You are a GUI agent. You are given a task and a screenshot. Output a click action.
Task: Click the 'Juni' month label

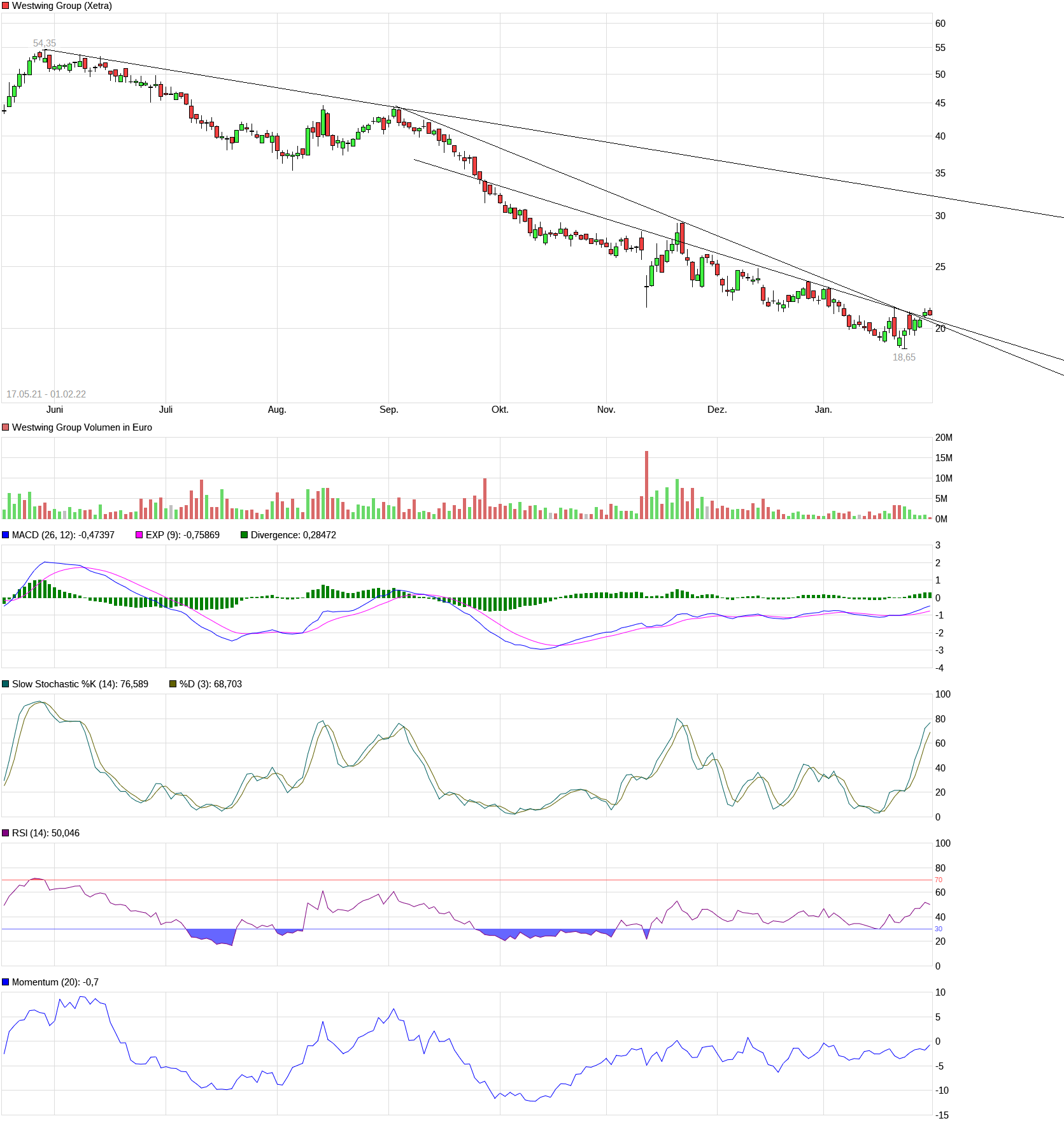click(55, 410)
